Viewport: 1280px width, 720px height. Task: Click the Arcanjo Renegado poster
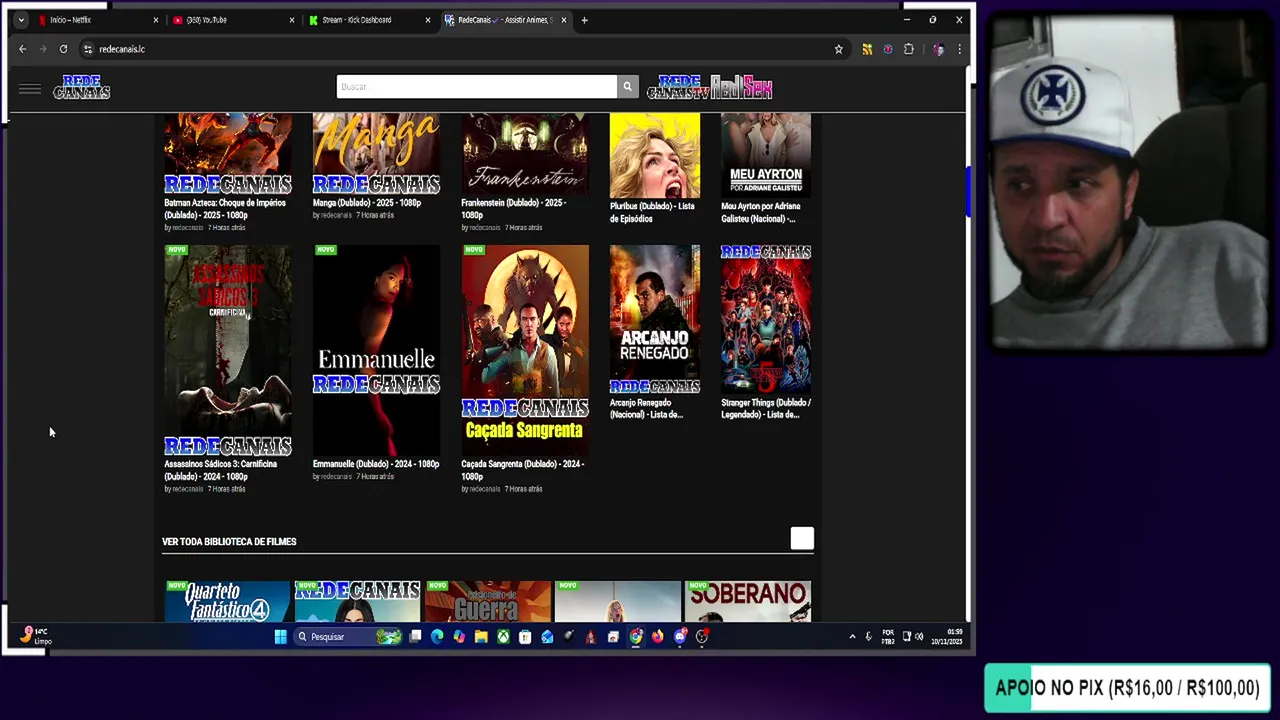[x=655, y=319]
